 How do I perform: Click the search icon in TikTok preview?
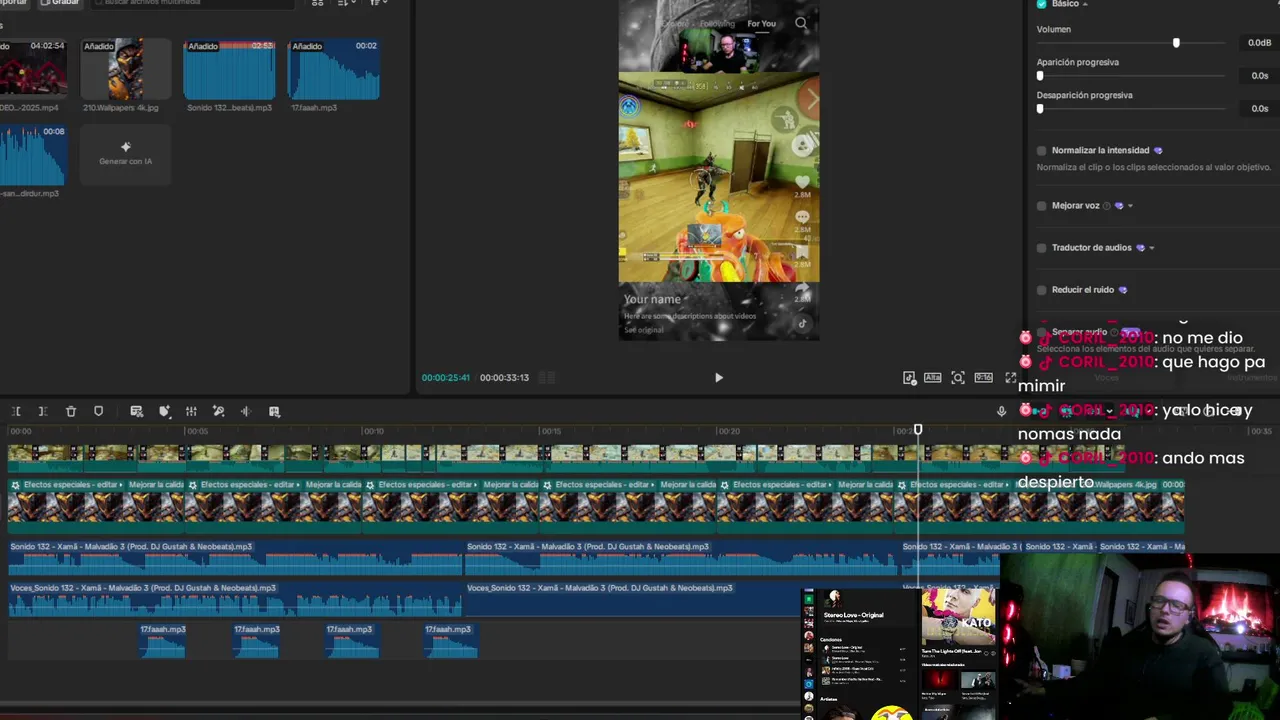coord(801,23)
